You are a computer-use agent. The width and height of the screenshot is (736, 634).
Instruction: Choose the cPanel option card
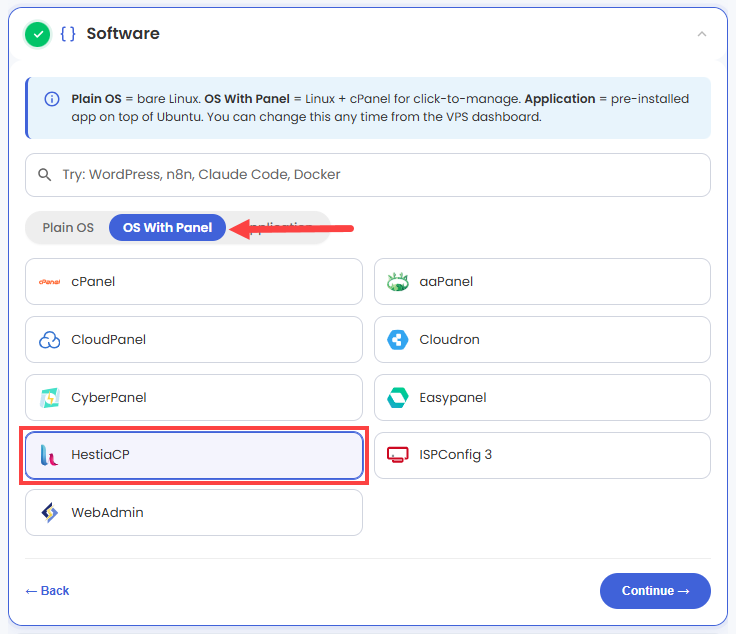point(194,282)
